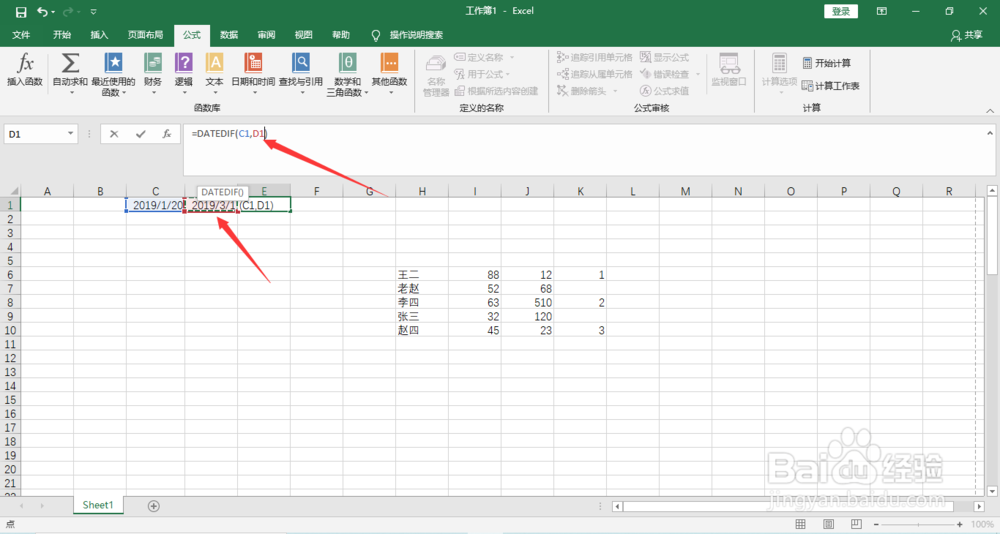Viewport: 1000px width, 534px height.
Task: Click the Select All corner triangle
Action: (x=13, y=191)
